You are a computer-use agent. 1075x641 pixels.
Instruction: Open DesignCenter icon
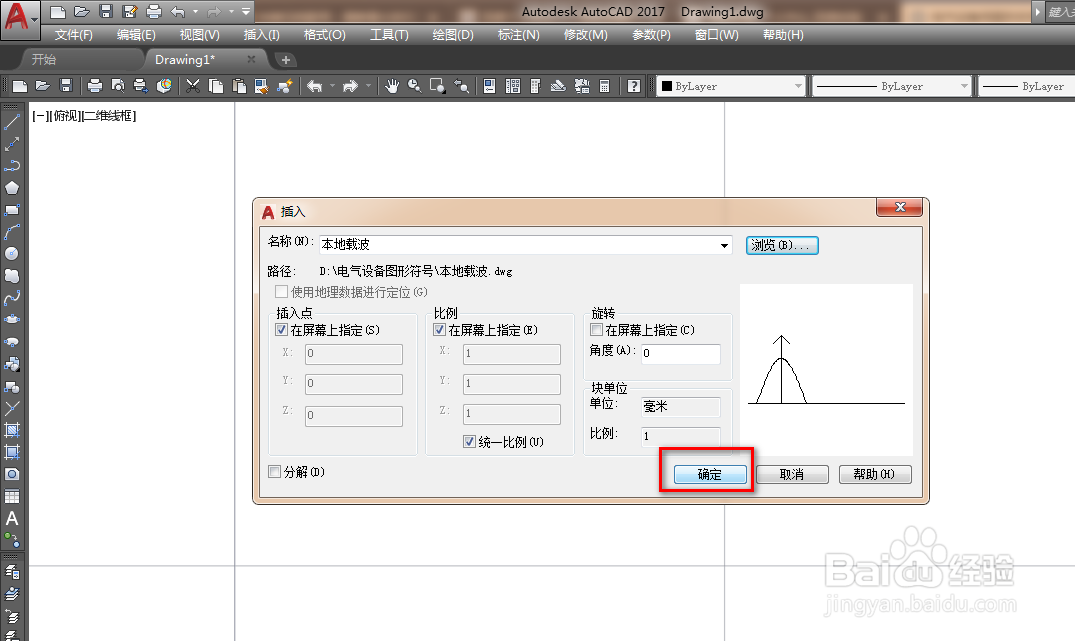coord(513,86)
